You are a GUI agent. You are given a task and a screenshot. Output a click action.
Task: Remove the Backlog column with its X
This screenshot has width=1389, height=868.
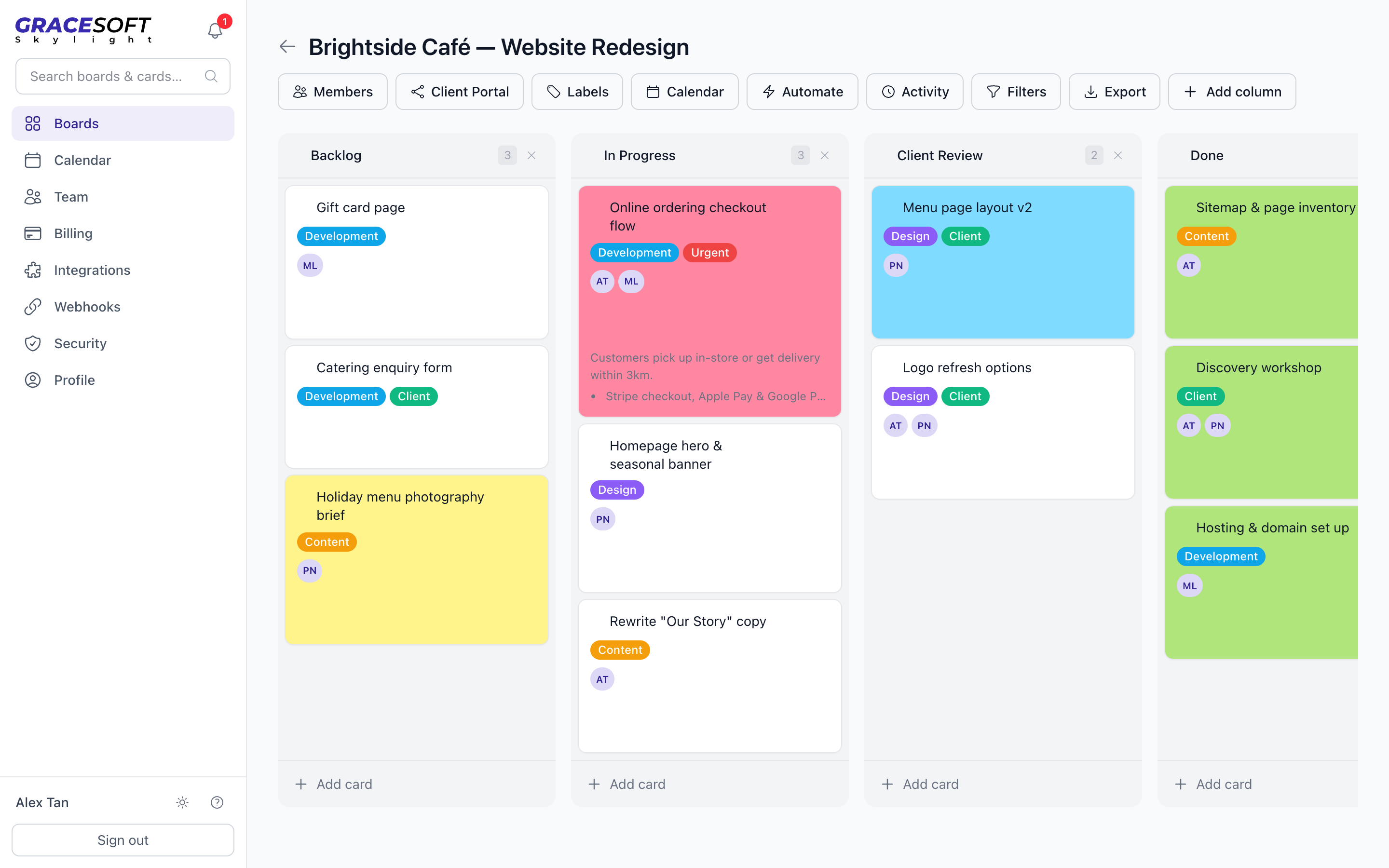(x=531, y=155)
